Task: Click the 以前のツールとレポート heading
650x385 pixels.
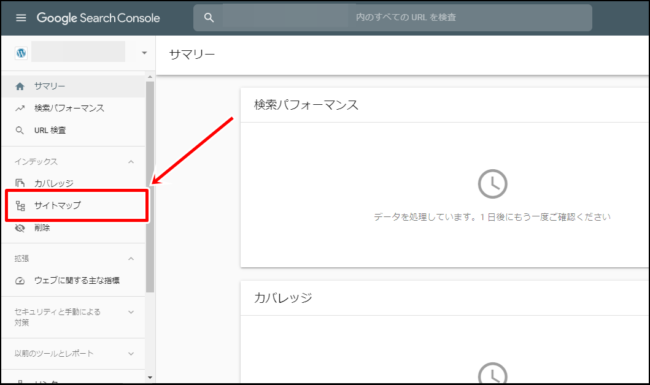Action: (x=54, y=354)
